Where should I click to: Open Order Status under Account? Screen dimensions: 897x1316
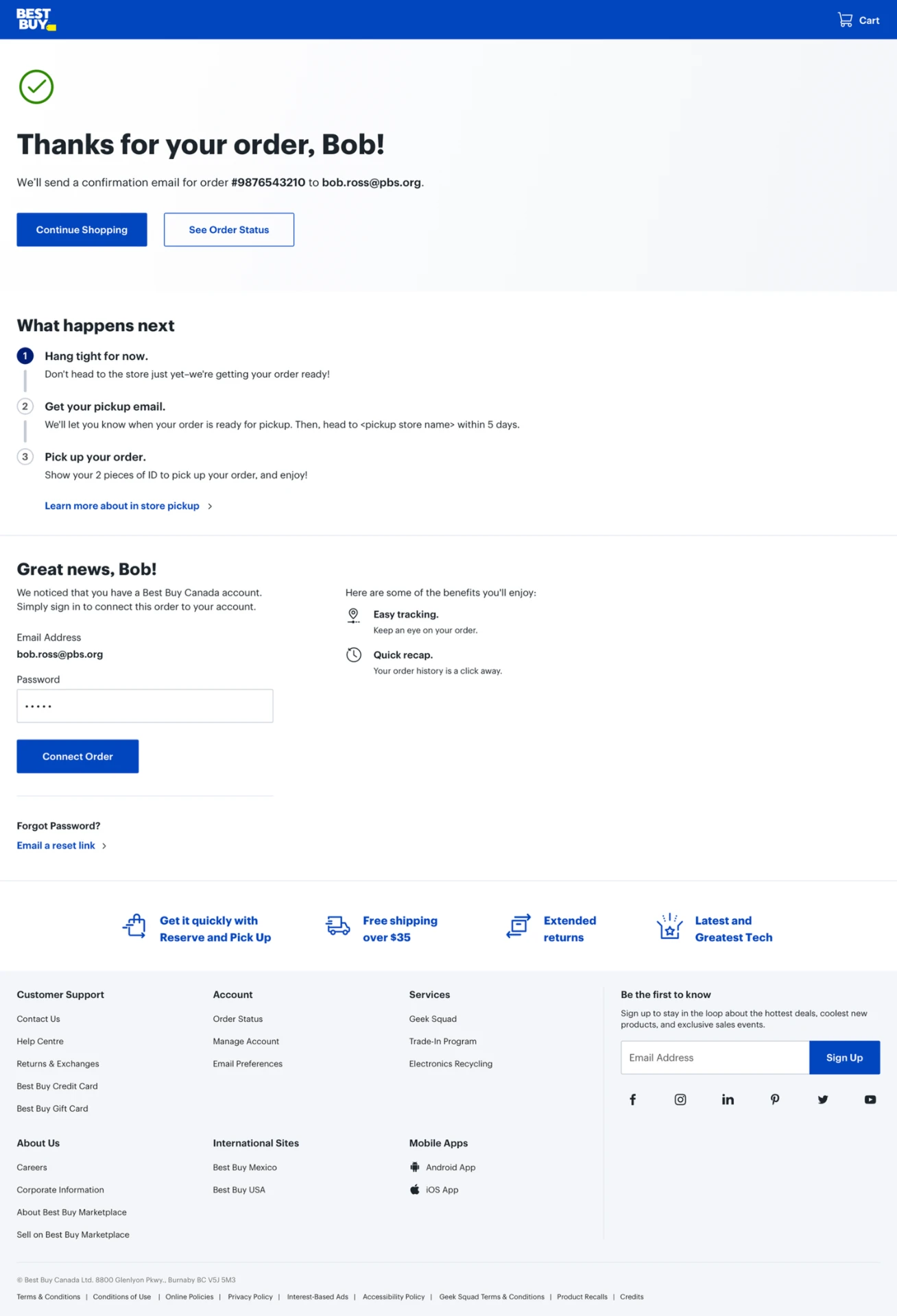(x=238, y=1019)
